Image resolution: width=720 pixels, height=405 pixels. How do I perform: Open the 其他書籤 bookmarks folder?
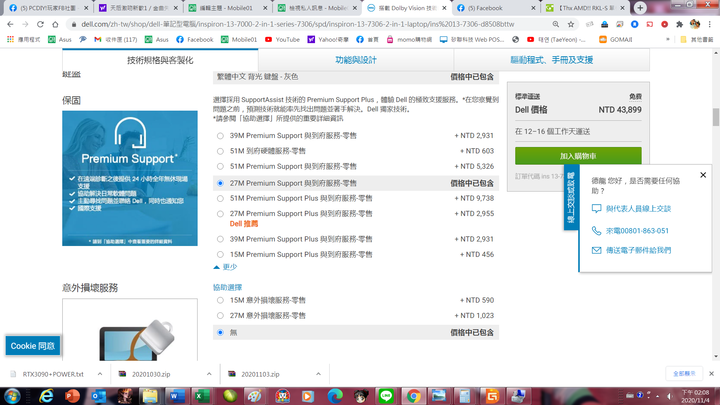point(697,39)
